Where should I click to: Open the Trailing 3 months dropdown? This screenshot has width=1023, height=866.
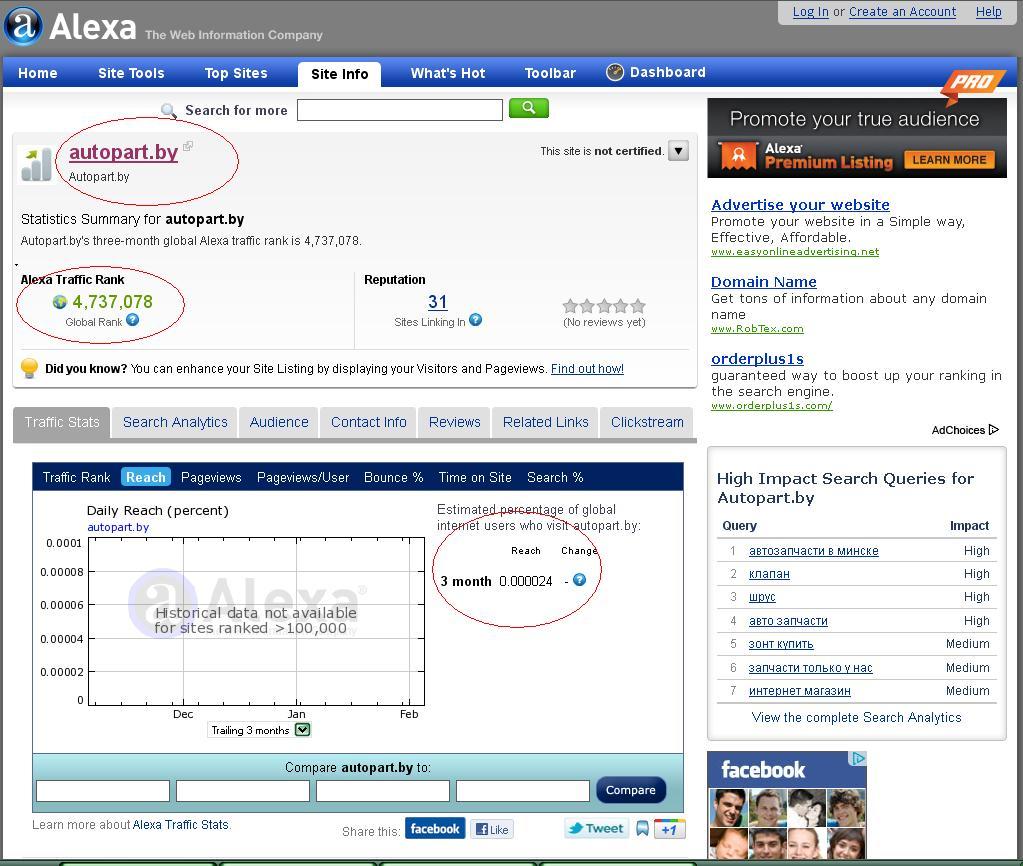[303, 730]
